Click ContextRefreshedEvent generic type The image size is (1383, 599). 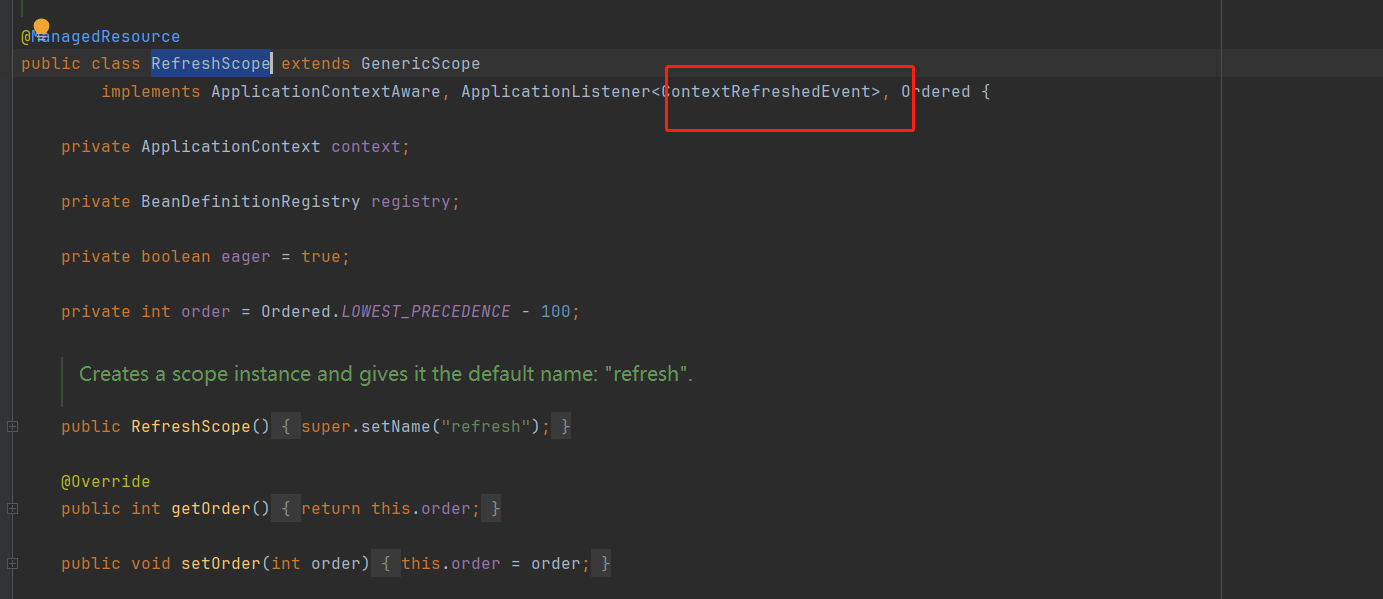[766, 92]
